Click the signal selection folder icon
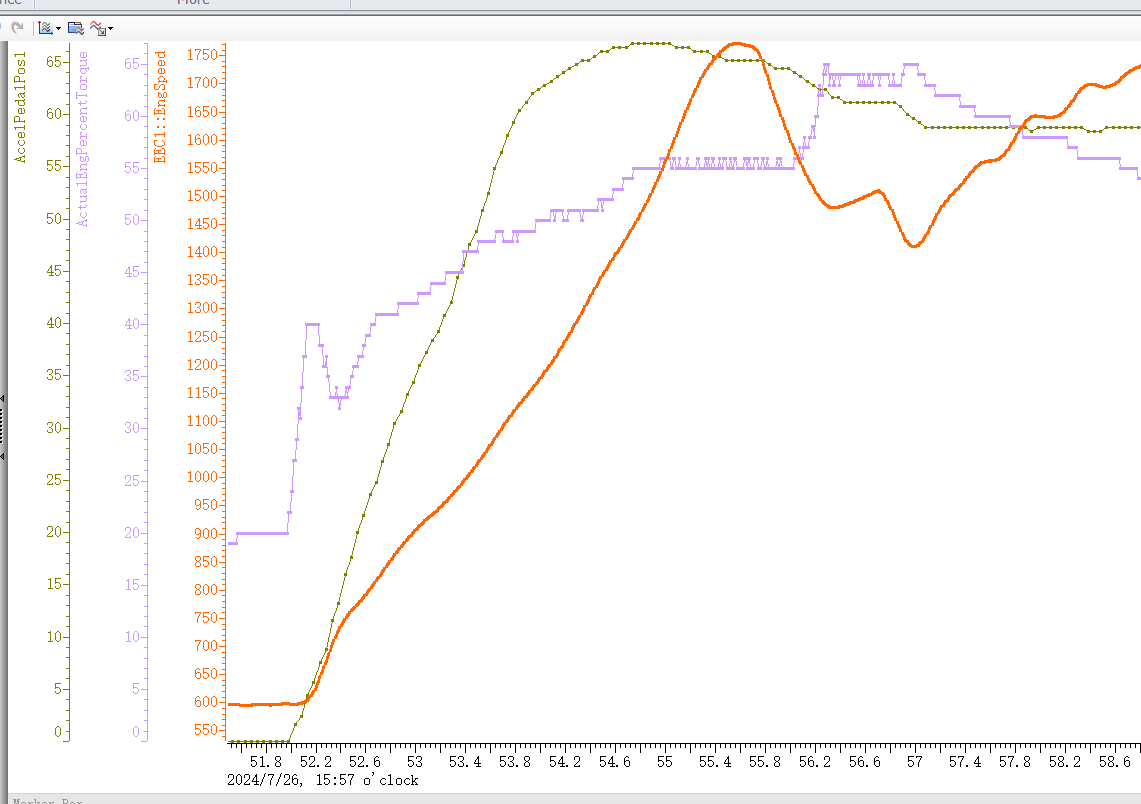This screenshot has height=804, width=1141. (76, 28)
